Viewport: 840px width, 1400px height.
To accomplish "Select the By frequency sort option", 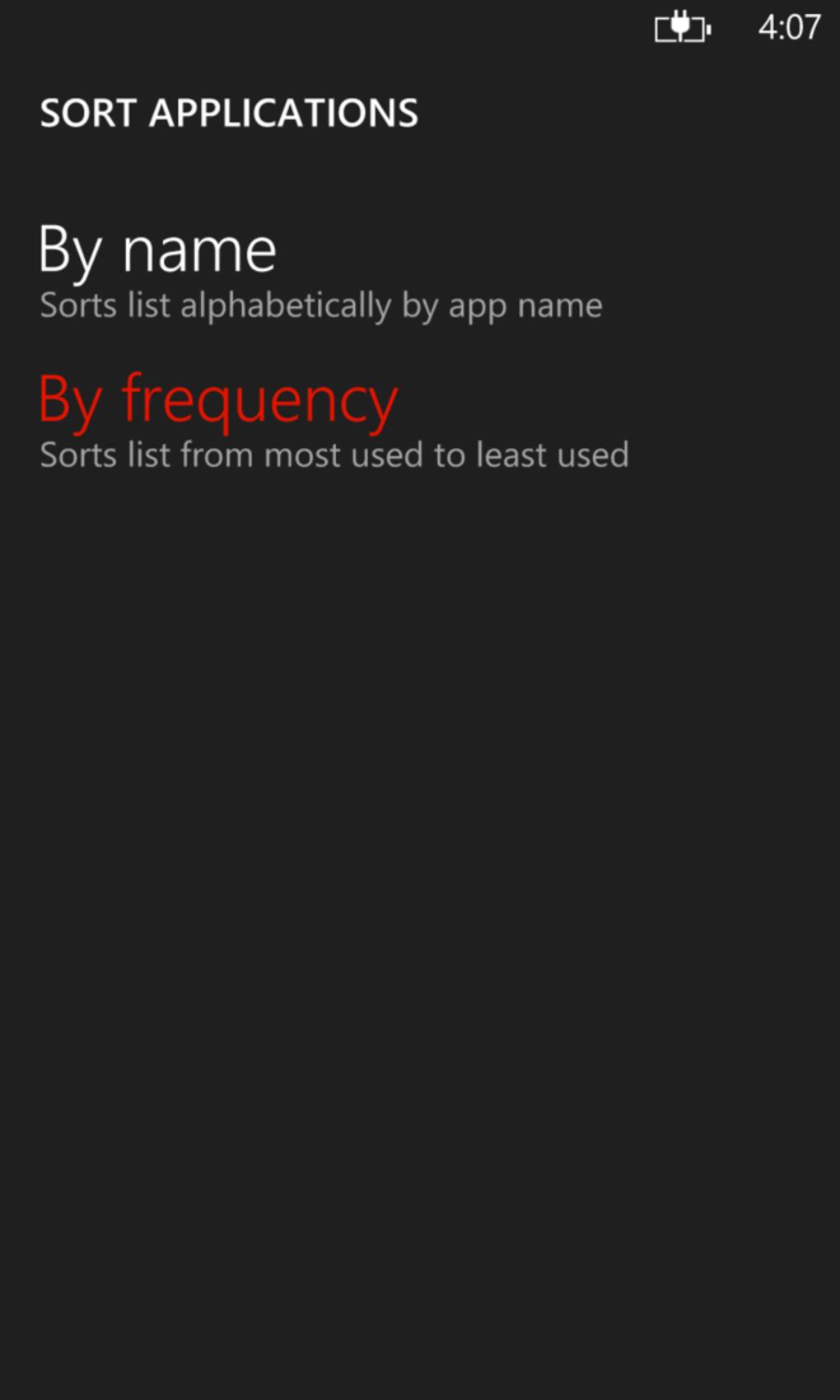I will point(218,399).
